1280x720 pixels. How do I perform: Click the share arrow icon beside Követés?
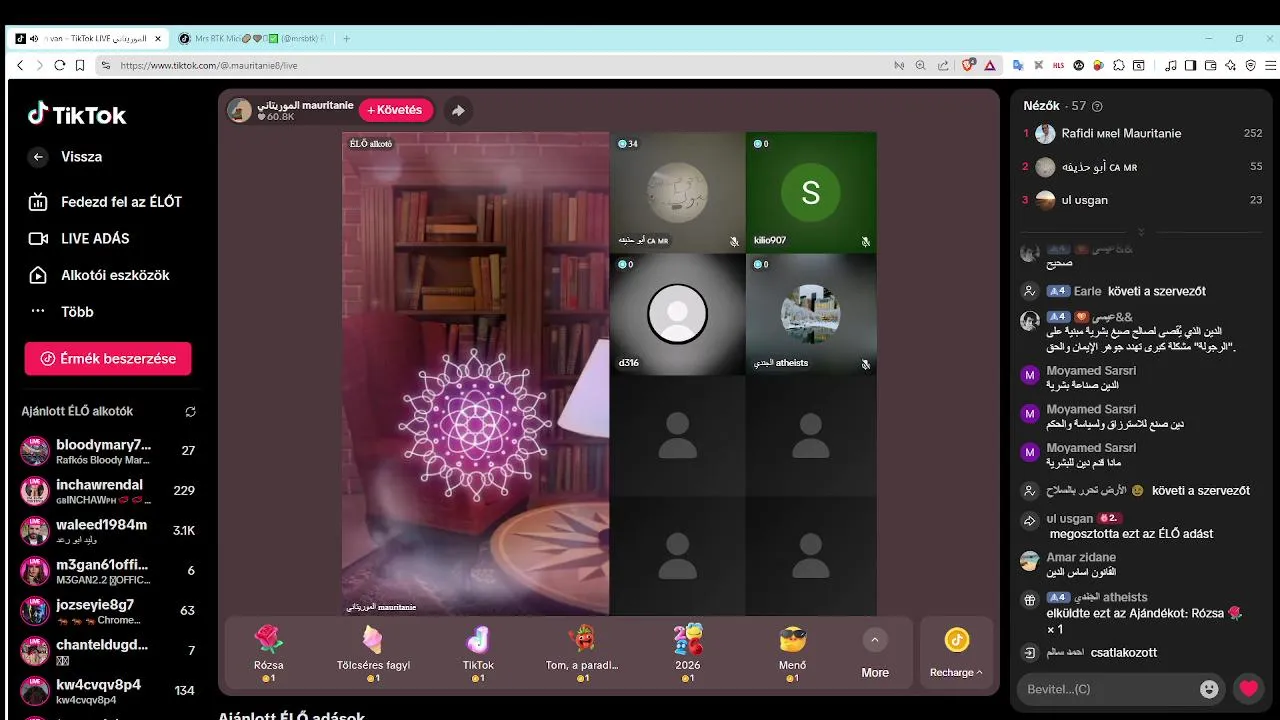(458, 111)
